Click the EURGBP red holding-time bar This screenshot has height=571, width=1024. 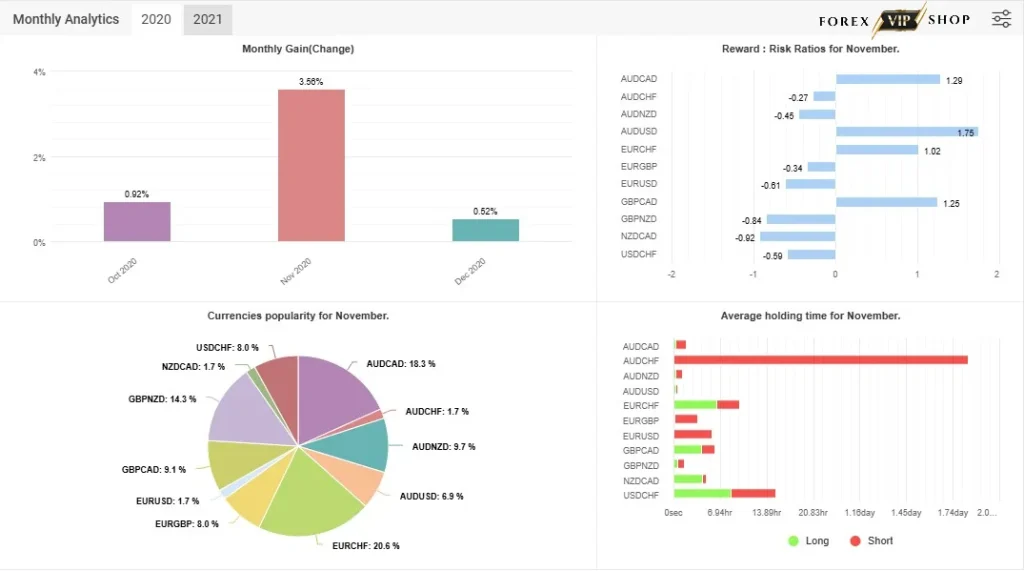686,419
